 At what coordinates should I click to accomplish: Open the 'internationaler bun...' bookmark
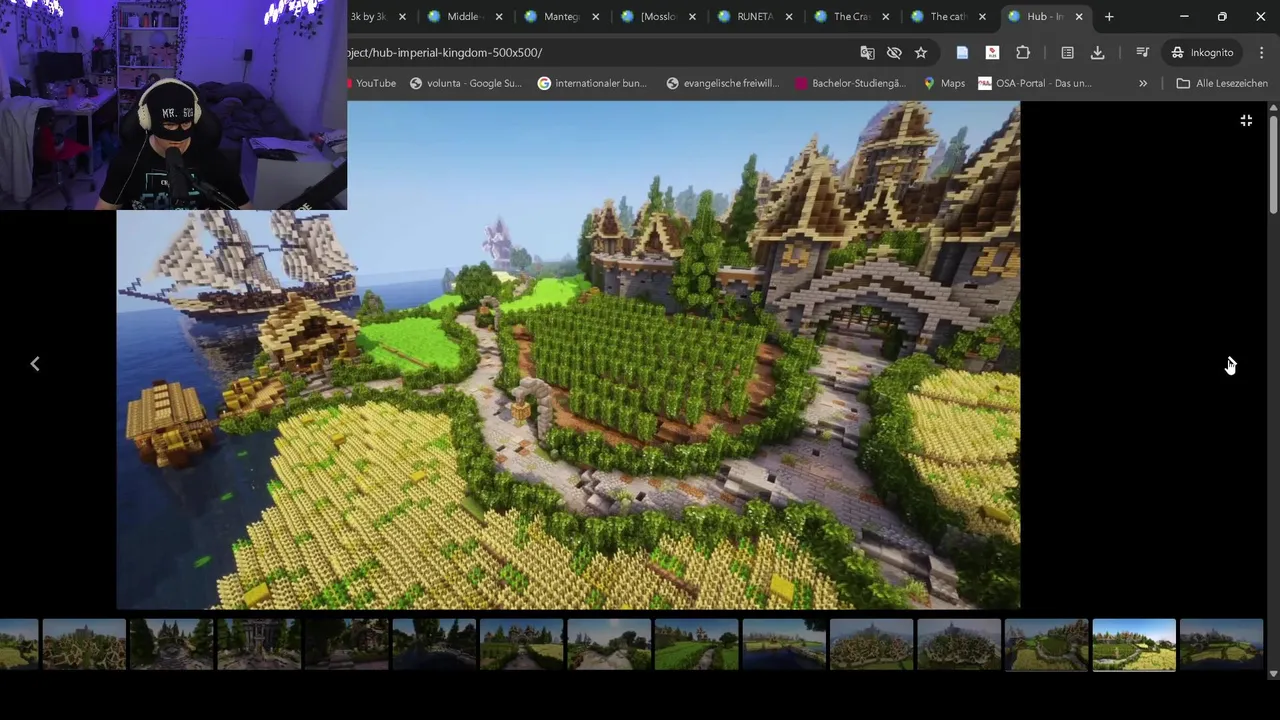(x=592, y=83)
